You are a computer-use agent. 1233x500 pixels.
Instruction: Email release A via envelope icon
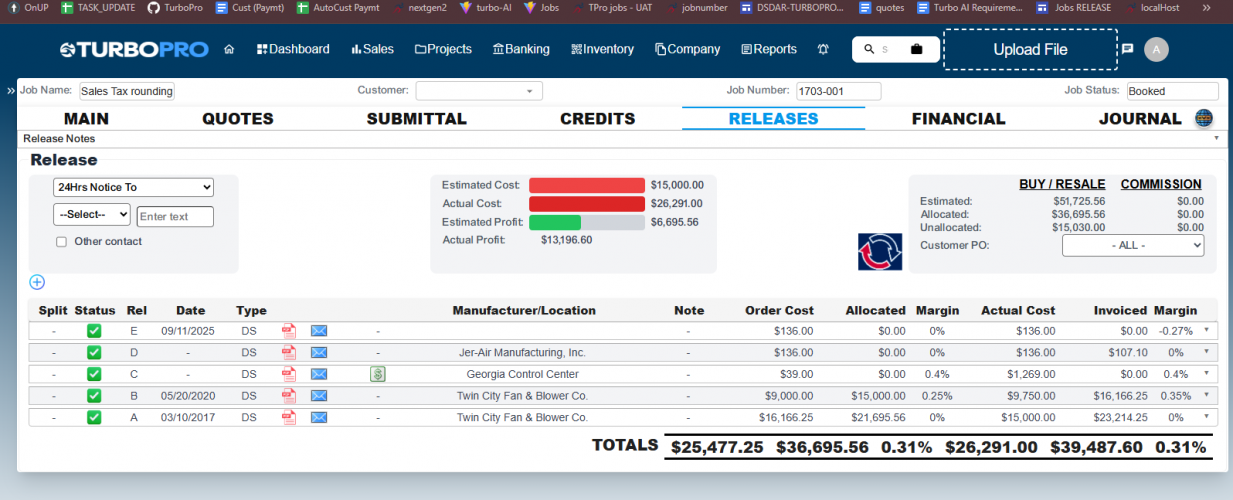[x=319, y=417]
